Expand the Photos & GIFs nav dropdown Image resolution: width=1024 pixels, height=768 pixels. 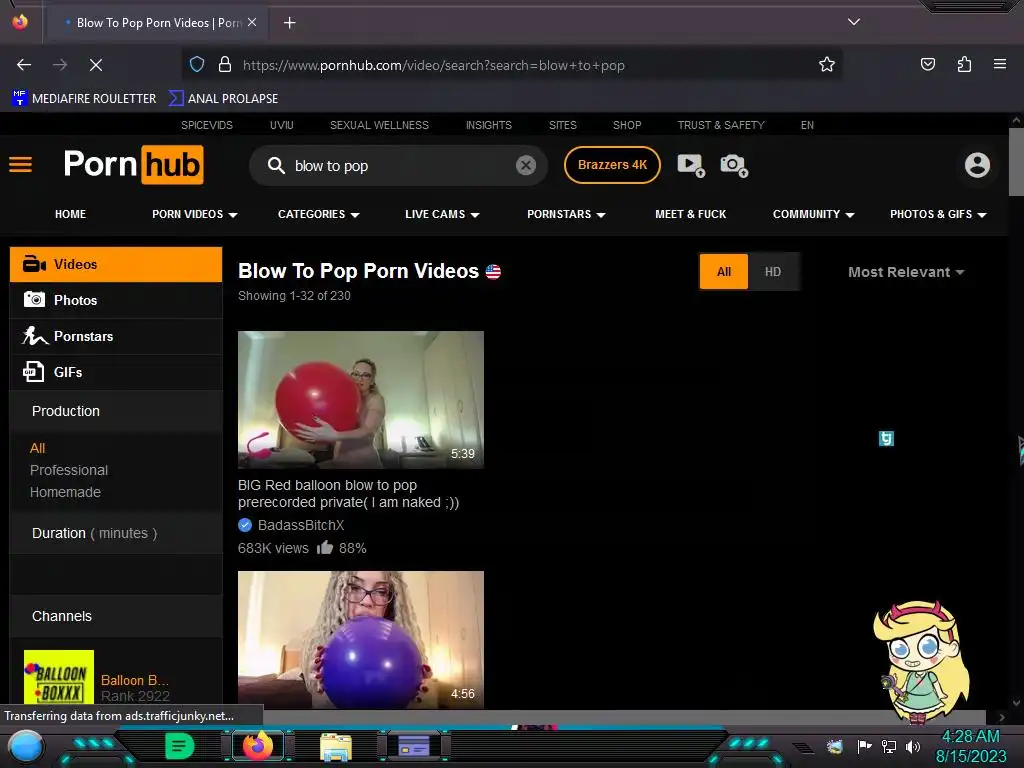pos(938,214)
